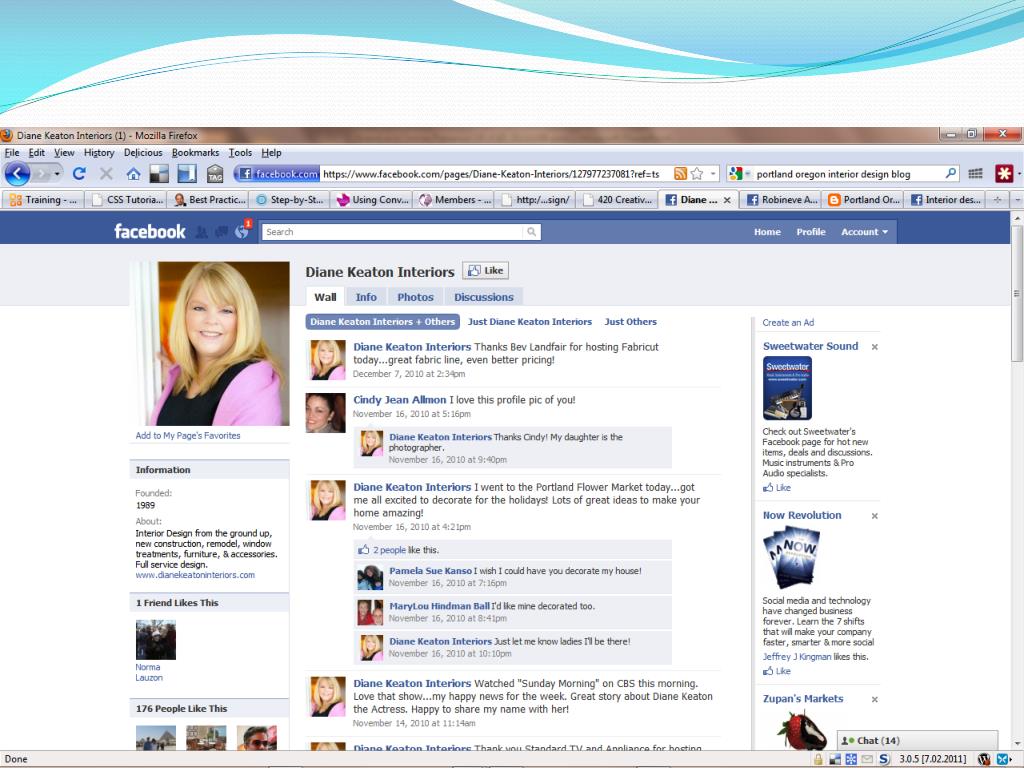This screenshot has width=1024, height=768.
Task: Switch the wall filter to Just Others
Action: point(630,322)
